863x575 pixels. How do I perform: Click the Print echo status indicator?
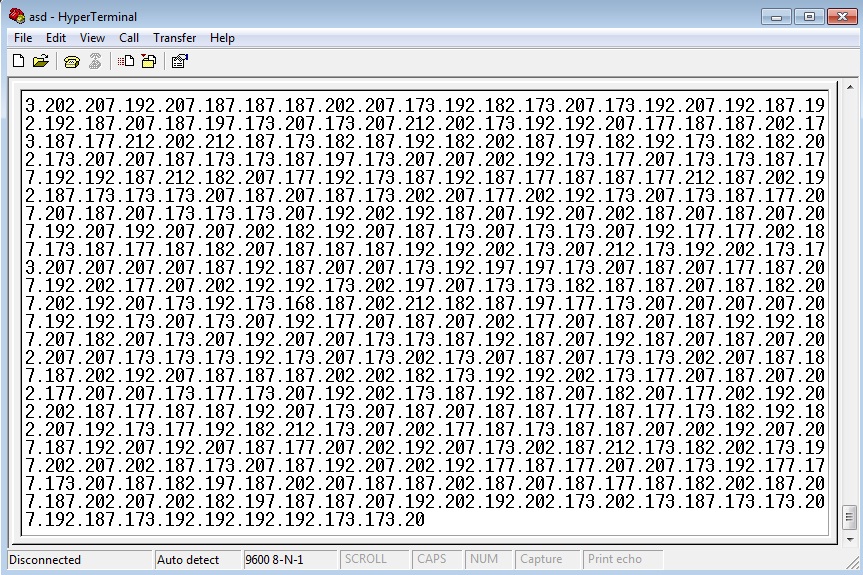tap(622, 560)
